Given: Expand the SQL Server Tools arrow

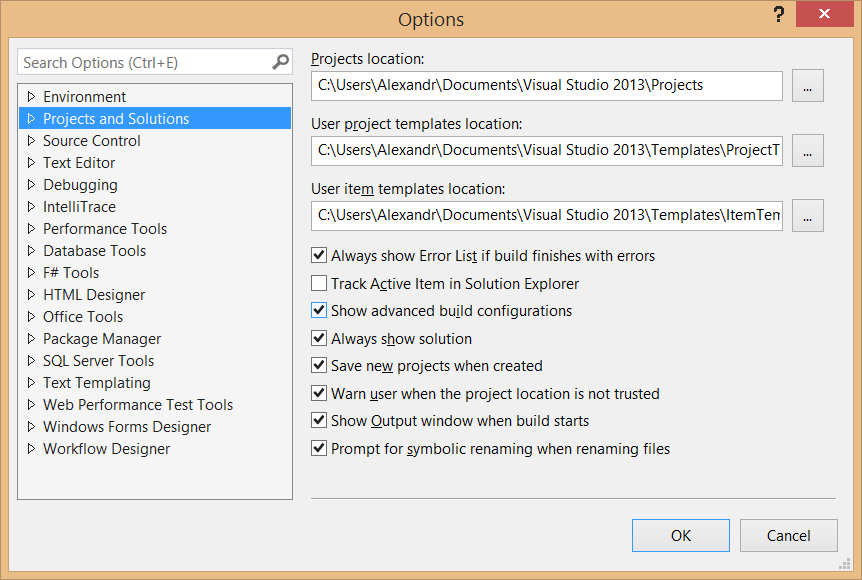Looking at the screenshot, I should tap(31, 360).
